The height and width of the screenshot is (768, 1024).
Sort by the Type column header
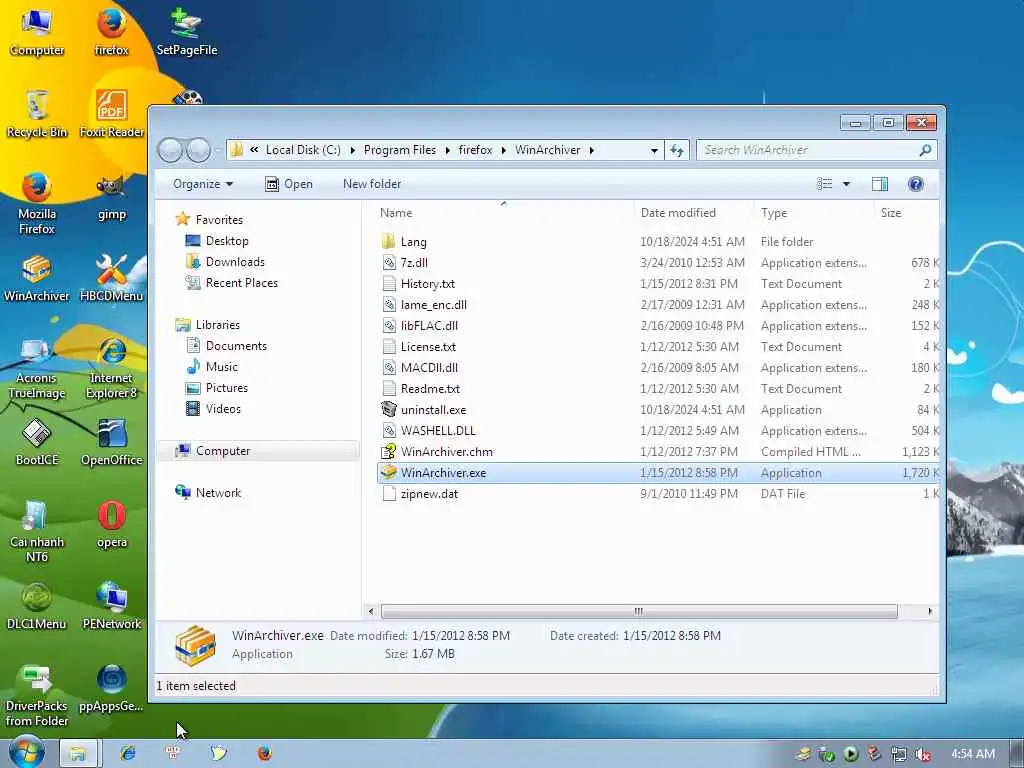coord(814,213)
